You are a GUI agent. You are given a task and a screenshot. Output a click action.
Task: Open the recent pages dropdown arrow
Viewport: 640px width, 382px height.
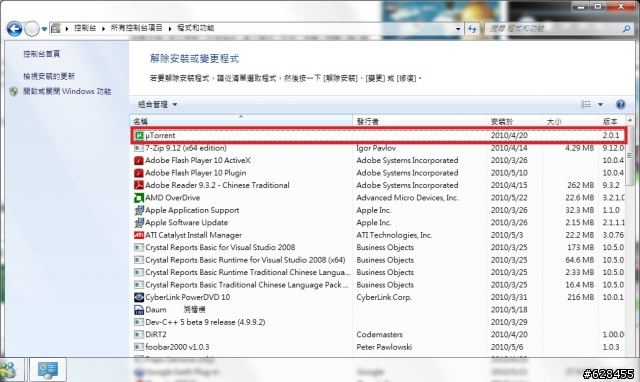click(x=44, y=29)
